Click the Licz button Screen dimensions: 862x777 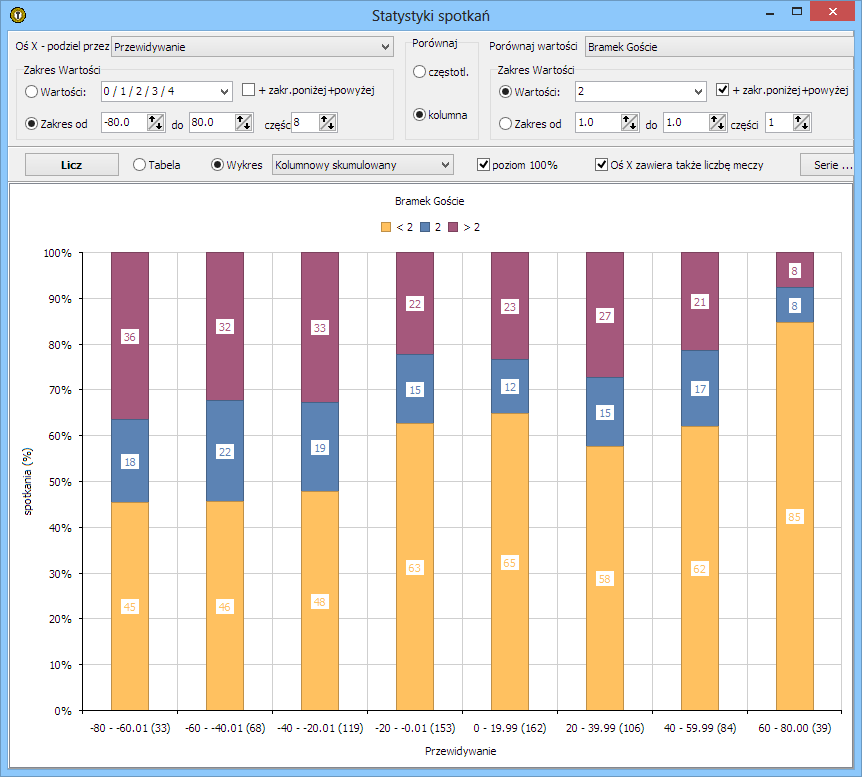pos(71,165)
